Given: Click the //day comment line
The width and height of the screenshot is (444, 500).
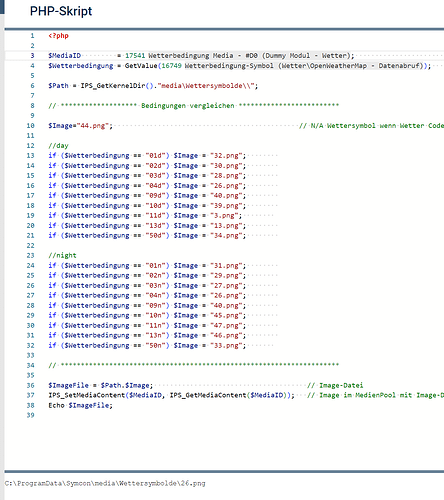Looking at the screenshot, I should tap(58, 146).
